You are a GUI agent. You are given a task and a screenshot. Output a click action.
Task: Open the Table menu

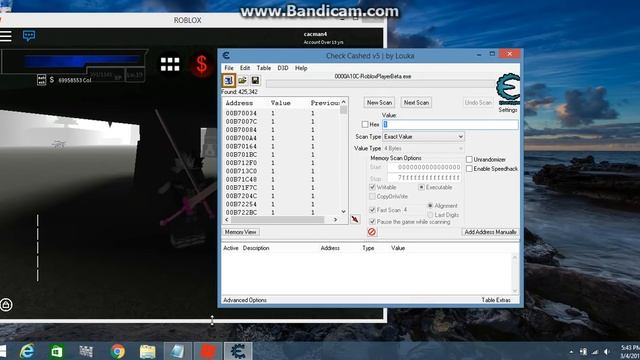[264, 68]
